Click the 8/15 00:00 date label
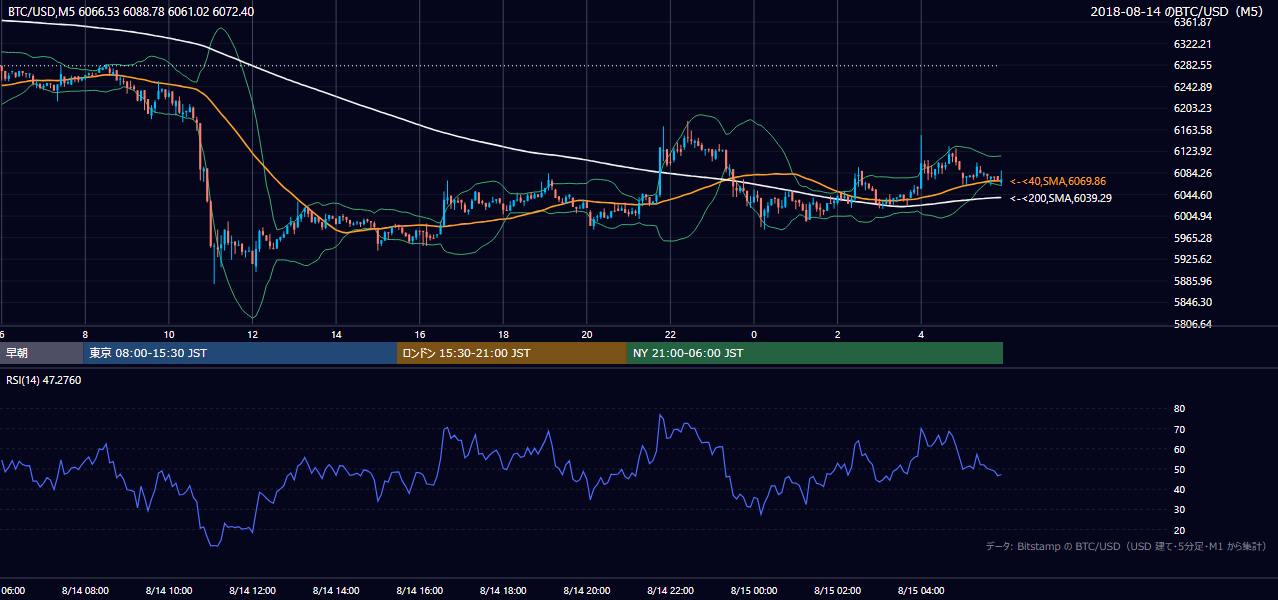Image resolution: width=1278 pixels, height=600 pixels. 753,591
